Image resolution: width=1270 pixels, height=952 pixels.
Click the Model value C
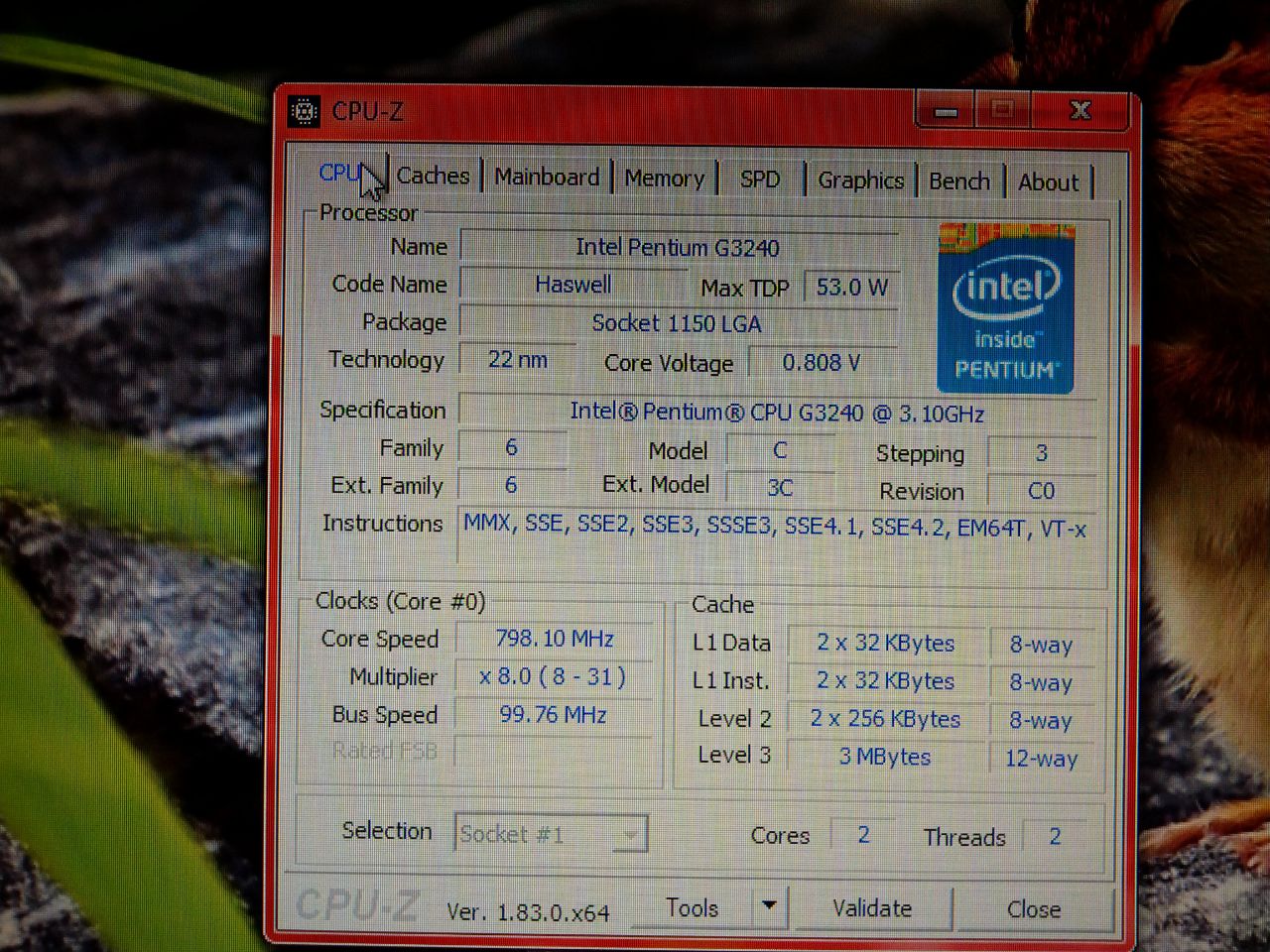click(780, 450)
